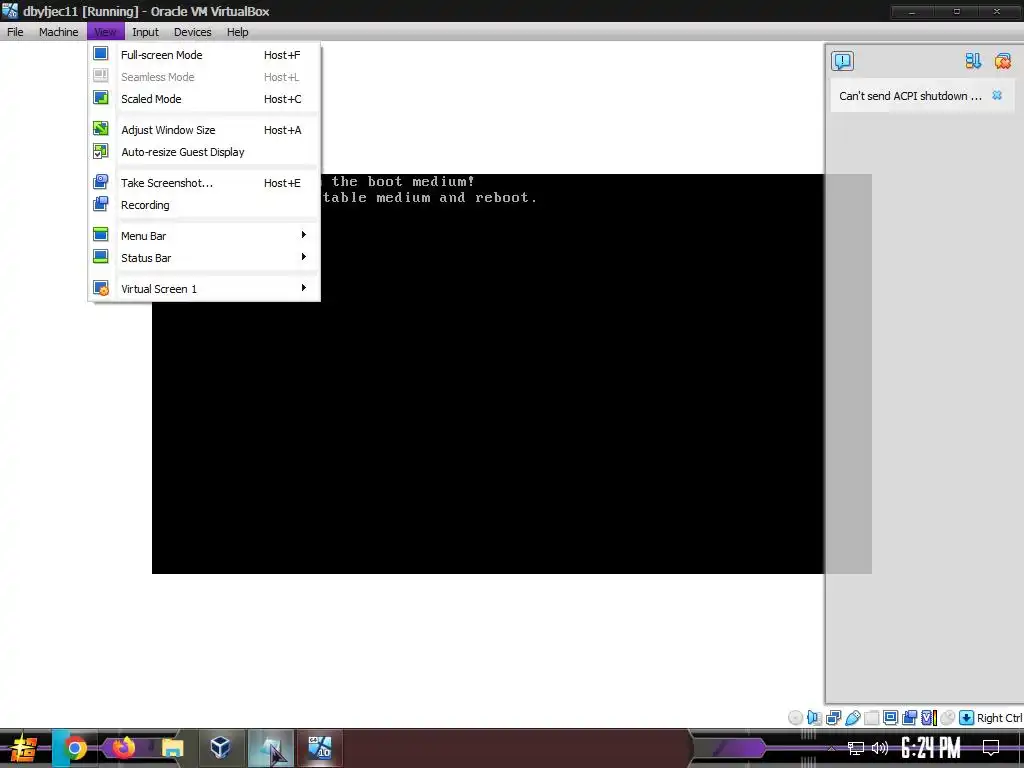Screen dimensions: 1024x768
Task: Click the display status bar indicator
Action: pos(890,718)
